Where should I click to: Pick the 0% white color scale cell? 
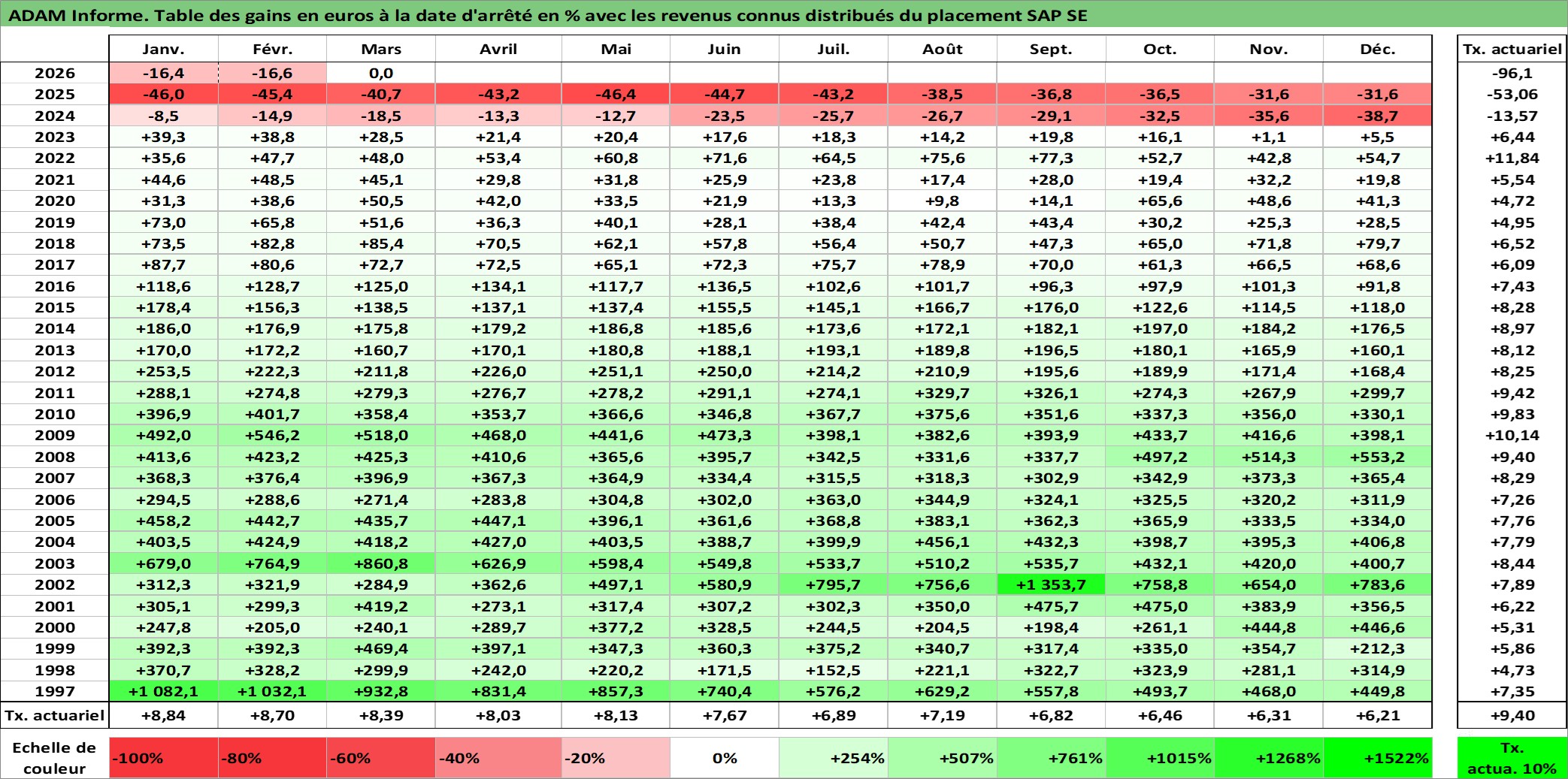(725, 758)
